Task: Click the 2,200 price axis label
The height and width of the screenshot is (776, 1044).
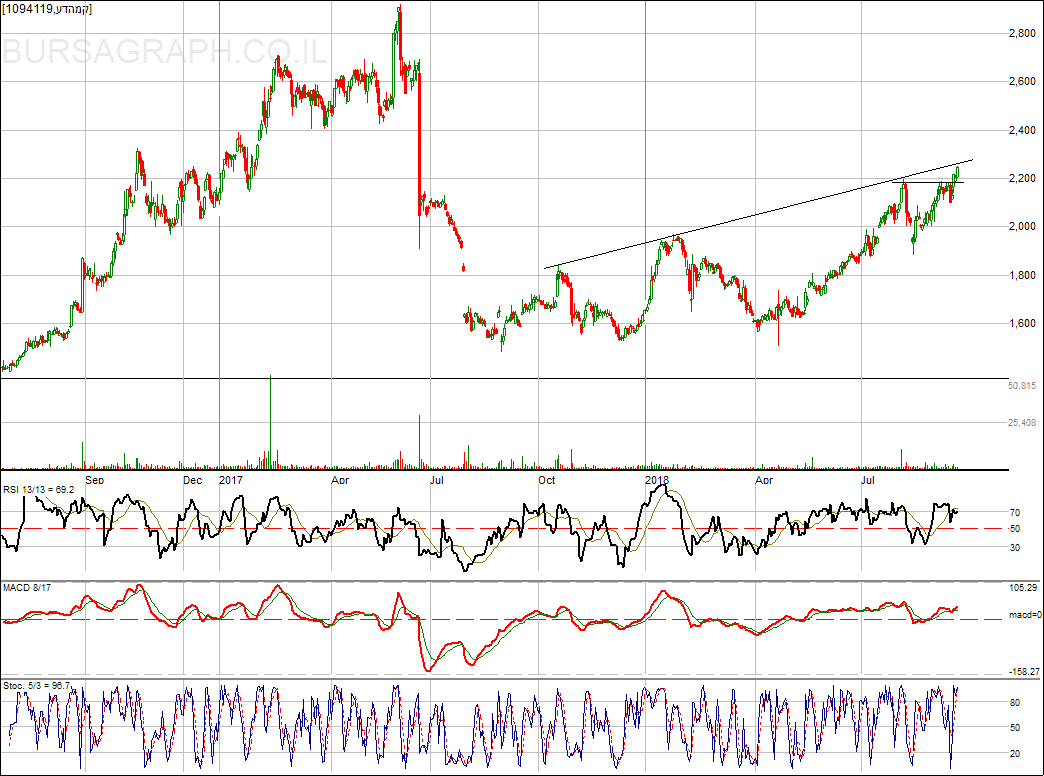Action: [x=1020, y=178]
